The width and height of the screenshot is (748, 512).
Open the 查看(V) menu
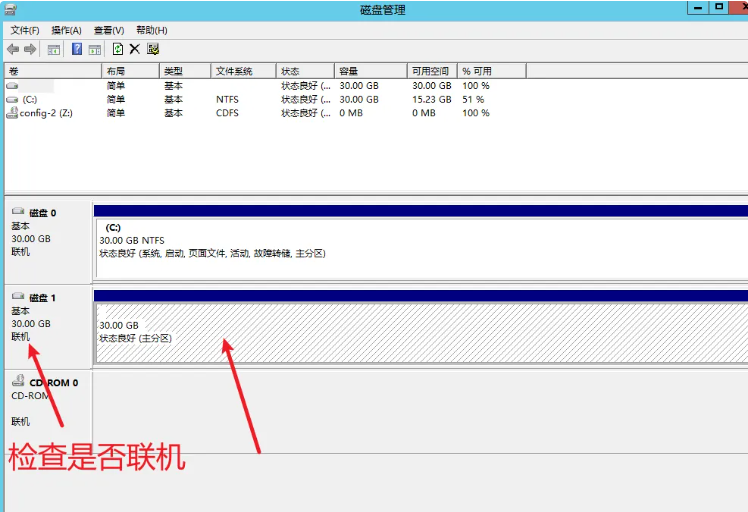[x=109, y=30]
